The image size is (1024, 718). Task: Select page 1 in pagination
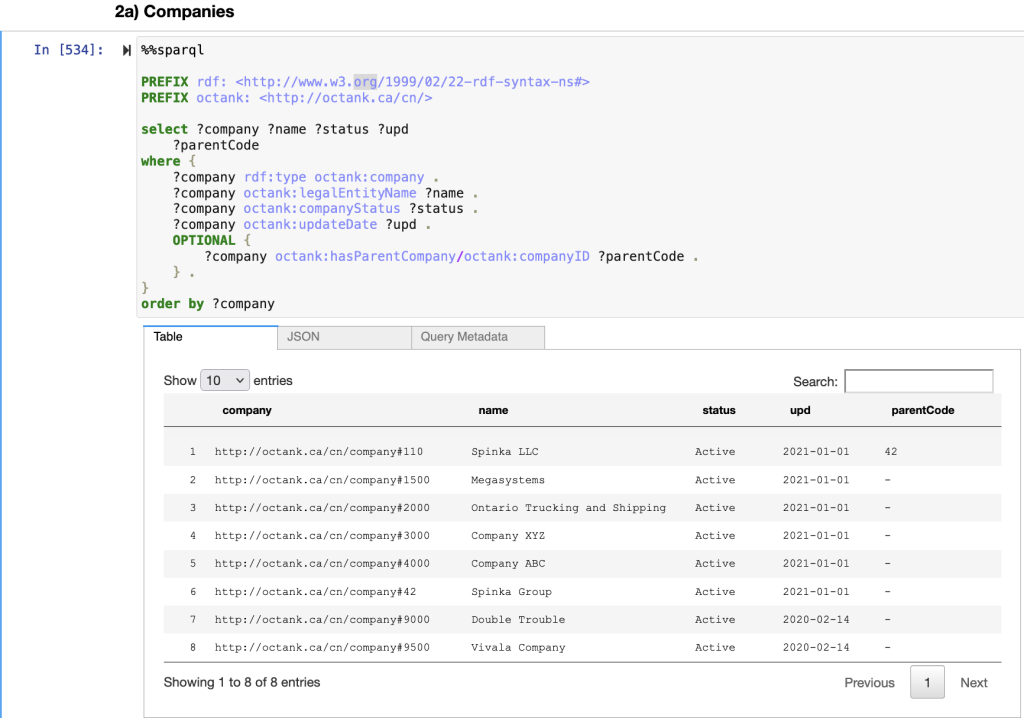tap(926, 682)
